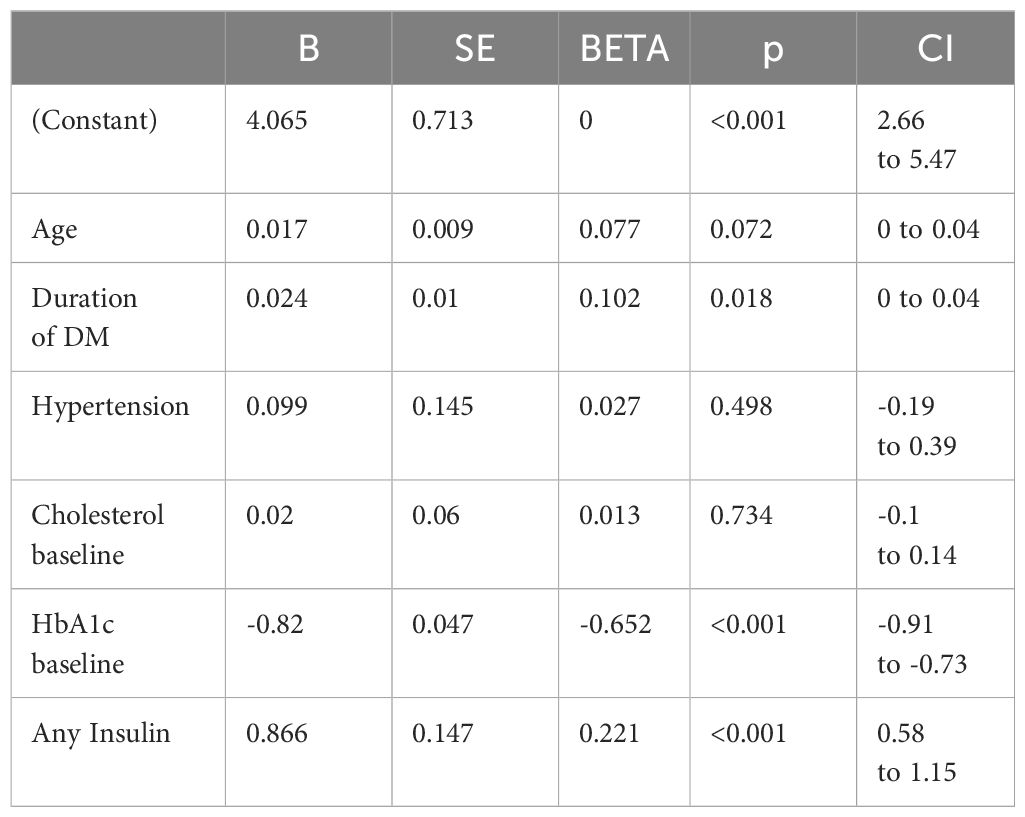Select the Cholesterol p-value 0.734
This screenshot has height=817, width=1025.
tap(741, 516)
